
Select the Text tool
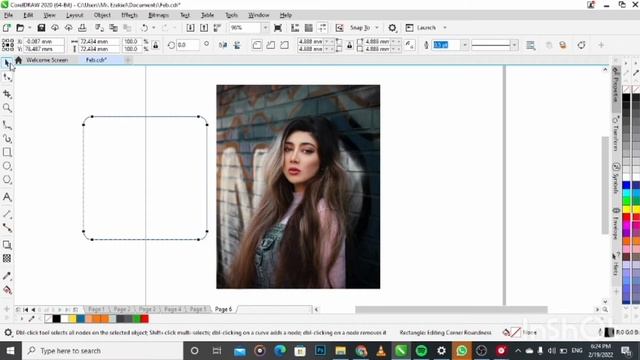(7, 197)
